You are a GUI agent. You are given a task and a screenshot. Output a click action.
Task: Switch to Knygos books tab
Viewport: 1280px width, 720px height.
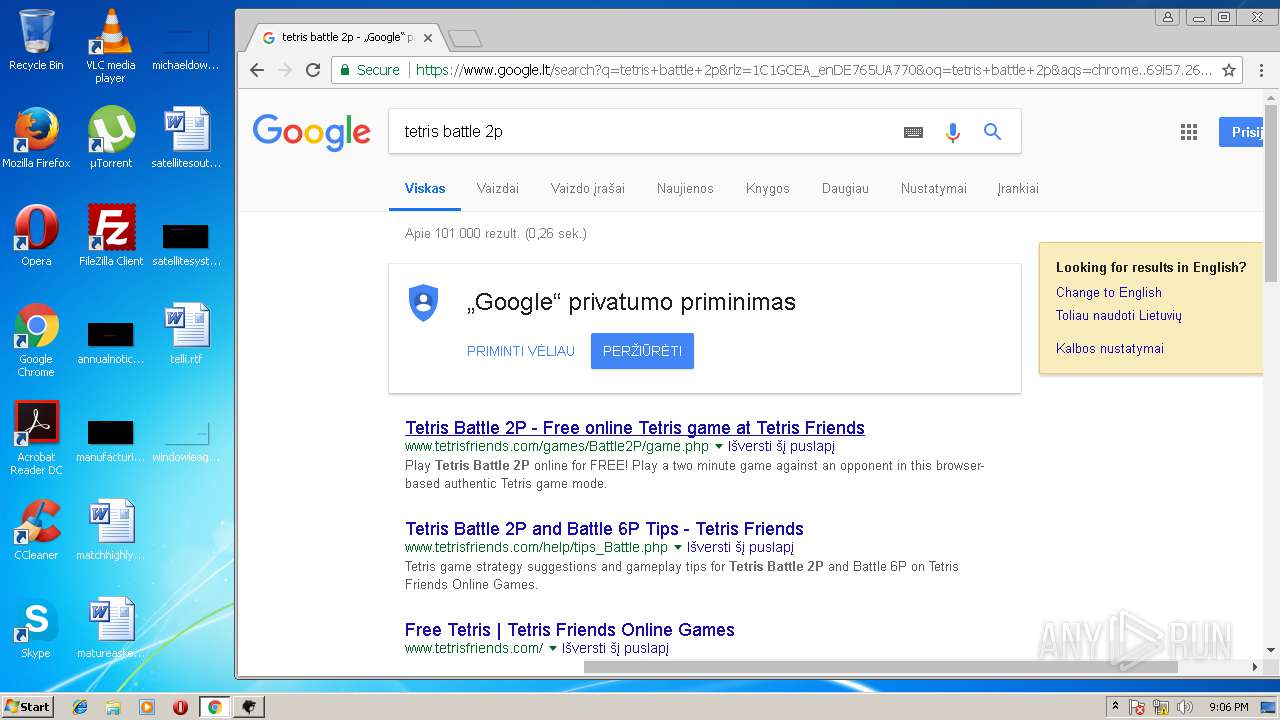pyautogui.click(x=768, y=188)
